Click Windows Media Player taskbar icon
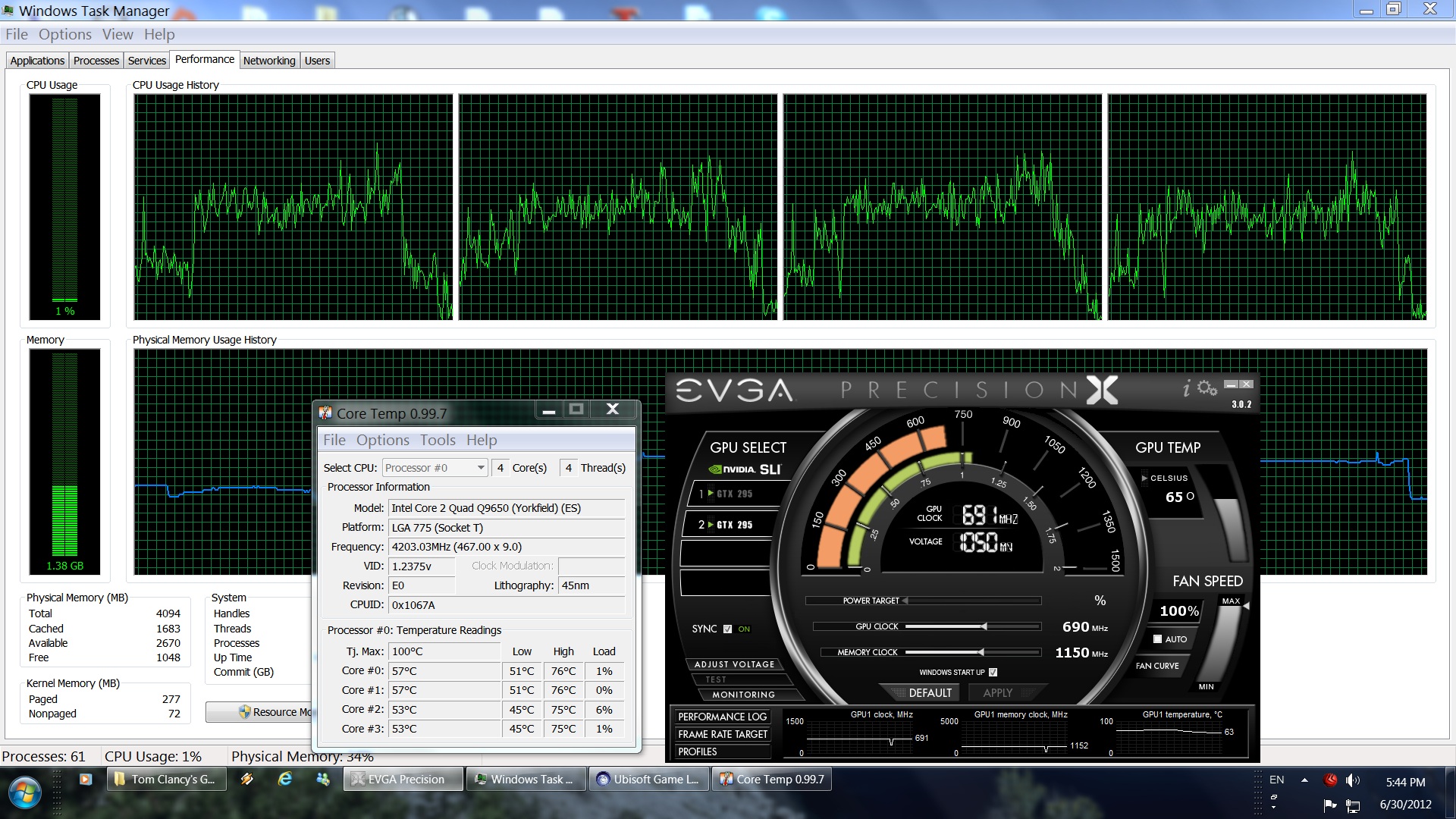 pos(85,779)
